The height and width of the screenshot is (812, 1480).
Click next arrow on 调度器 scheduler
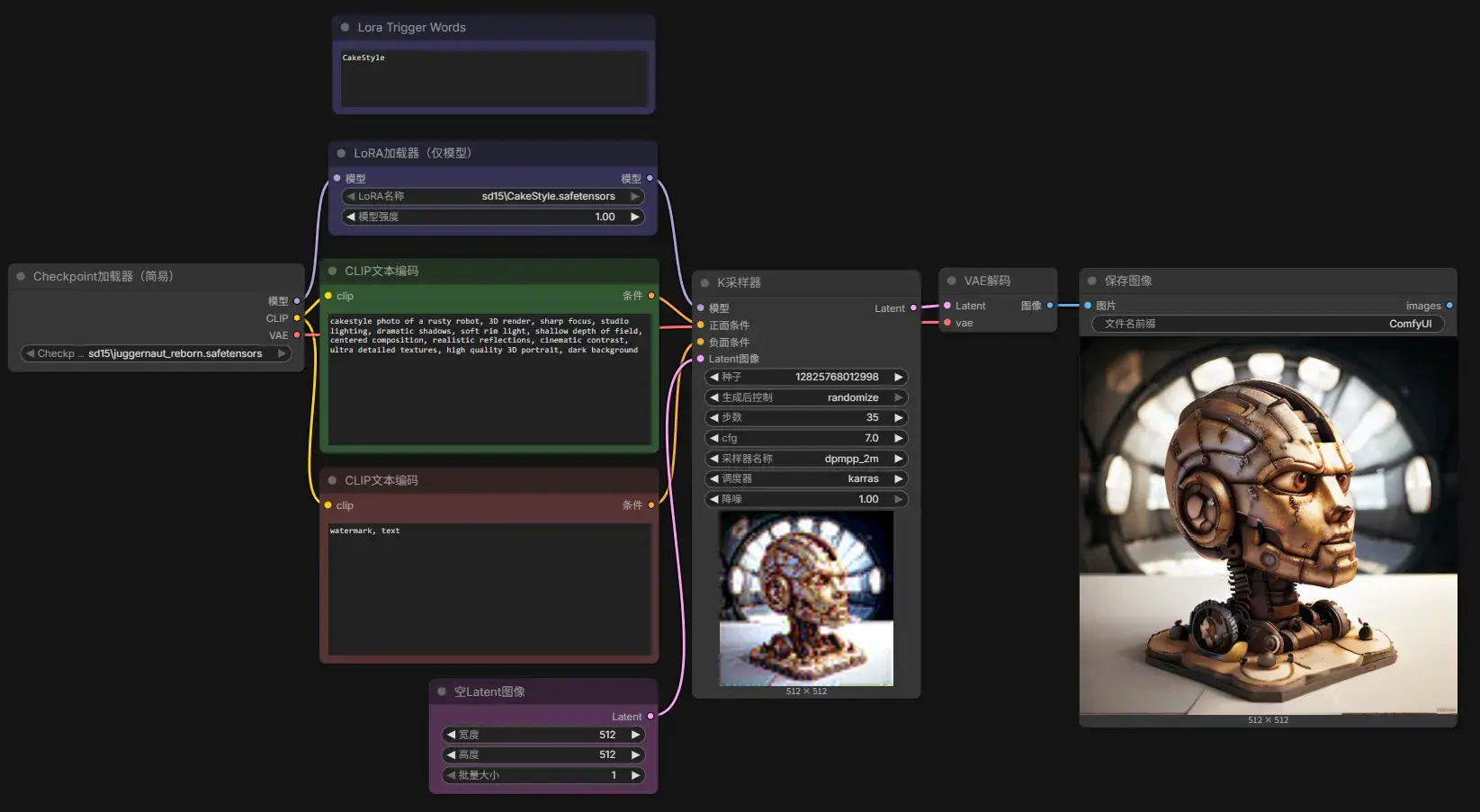pos(898,478)
